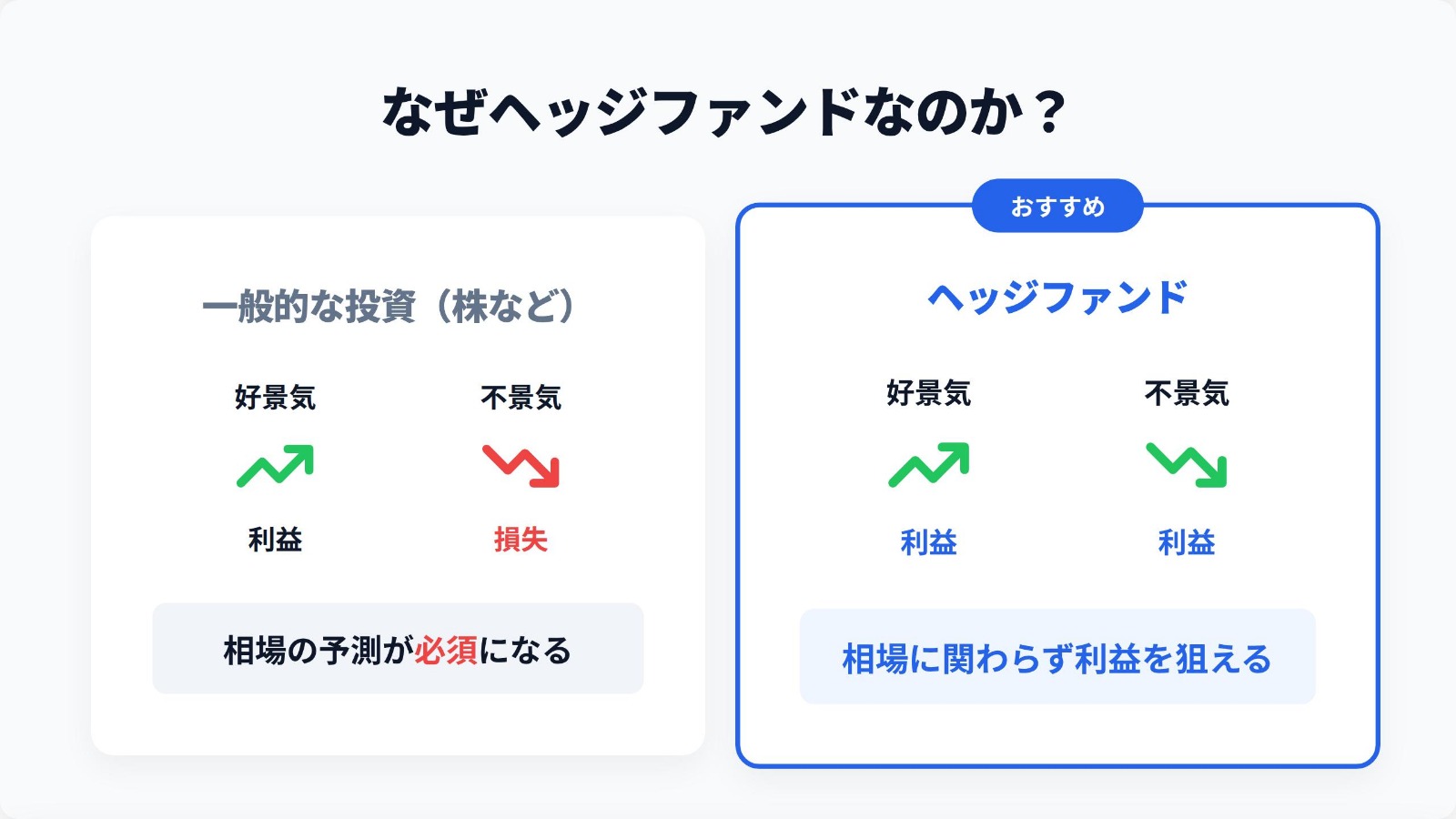This screenshot has height=819, width=1456.
Task: Click the 不景気 label in the hedge fund card
Action: 1187,393
